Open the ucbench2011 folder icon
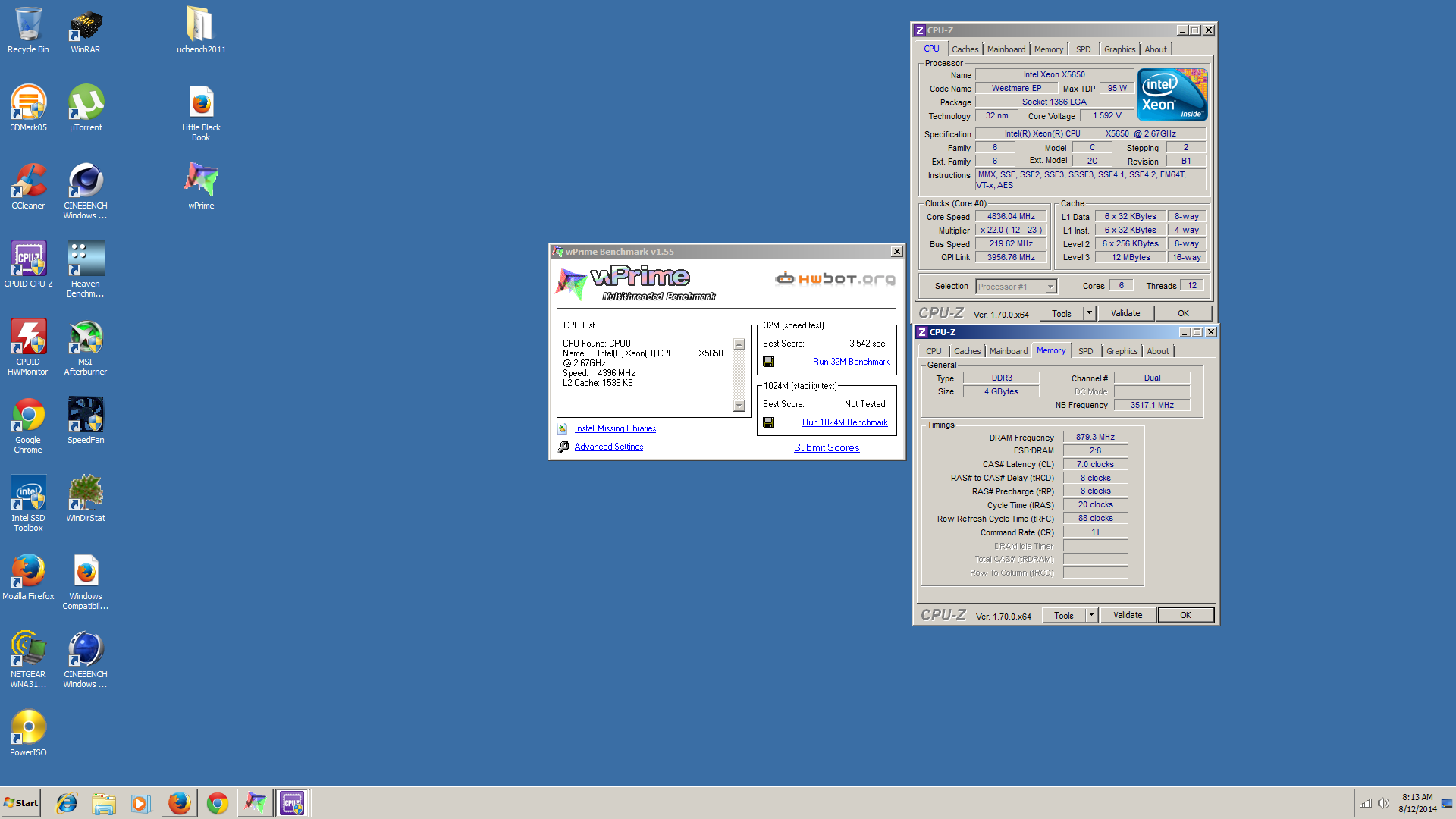1456x819 pixels. (x=201, y=30)
